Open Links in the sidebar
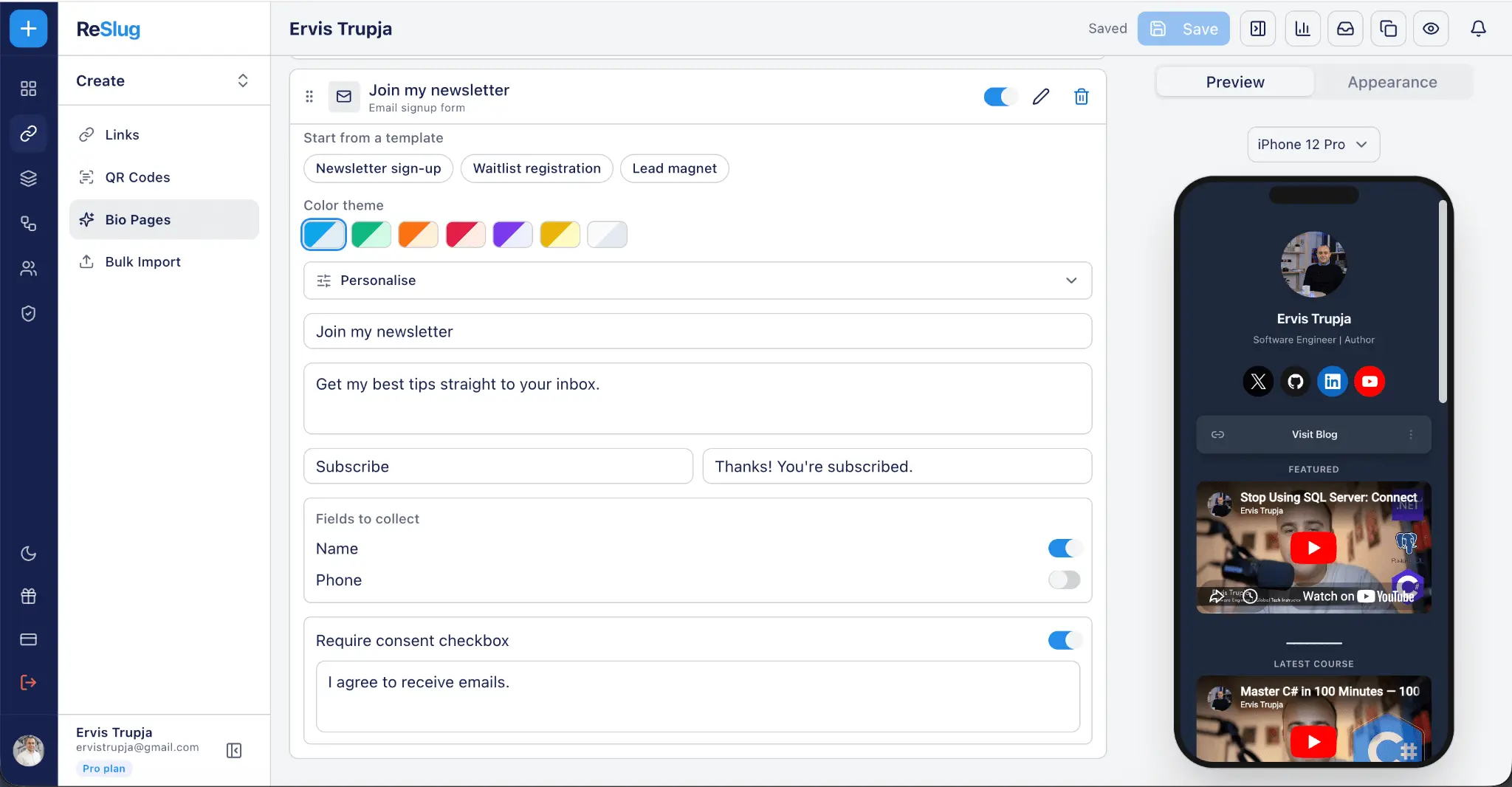The height and width of the screenshot is (787, 1512). 165,135
